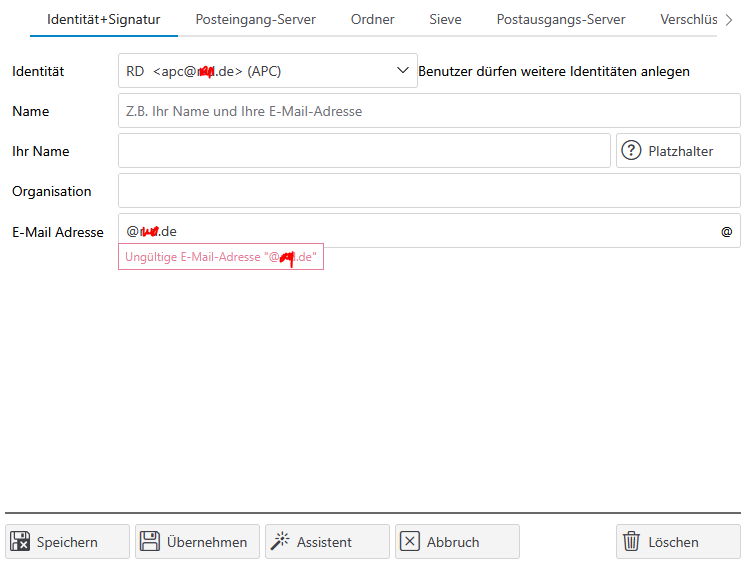Click the @ icon in E-Mail field

[x=727, y=232]
